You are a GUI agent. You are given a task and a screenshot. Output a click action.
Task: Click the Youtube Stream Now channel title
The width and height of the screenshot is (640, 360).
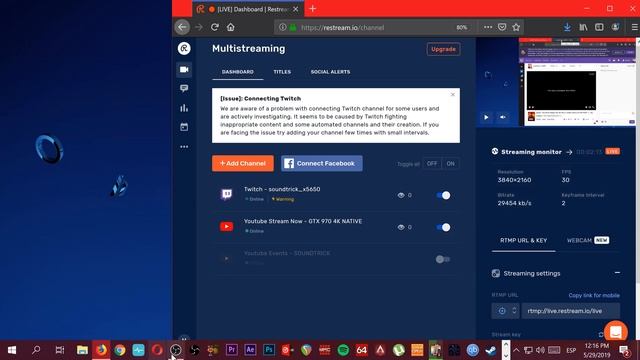303,221
